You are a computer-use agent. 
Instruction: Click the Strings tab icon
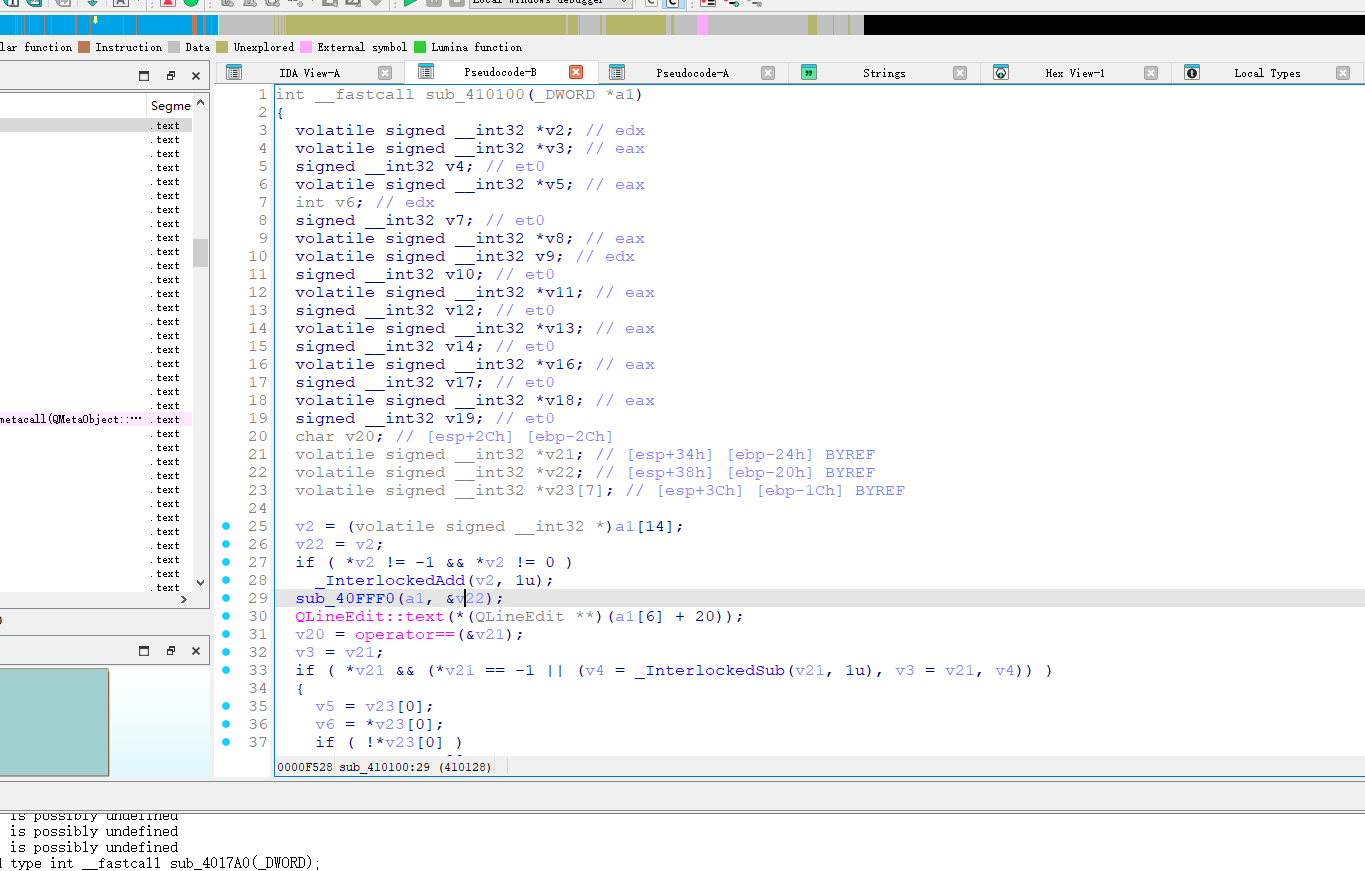(809, 72)
